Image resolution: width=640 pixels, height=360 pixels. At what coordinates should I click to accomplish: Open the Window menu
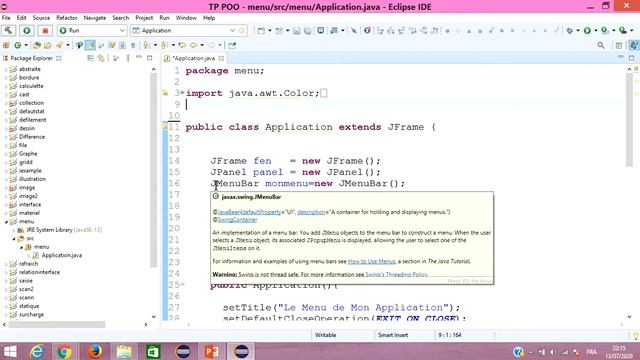pyautogui.click(x=186, y=18)
